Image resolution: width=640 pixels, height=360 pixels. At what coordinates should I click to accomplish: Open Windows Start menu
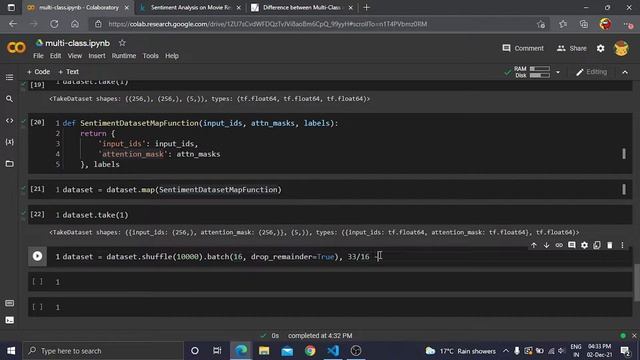[11, 351]
